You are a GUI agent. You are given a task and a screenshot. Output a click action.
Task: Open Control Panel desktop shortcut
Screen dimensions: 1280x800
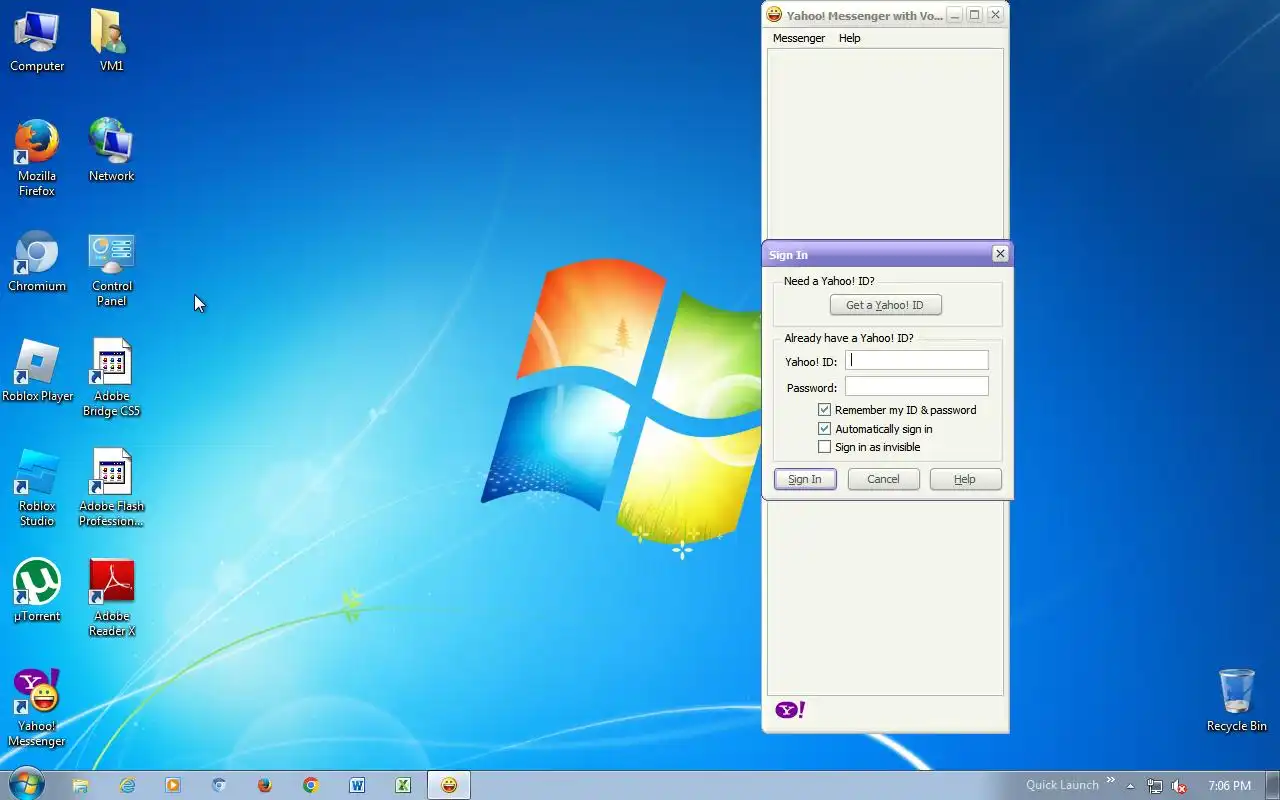pyautogui.click(x=111, y=268)
